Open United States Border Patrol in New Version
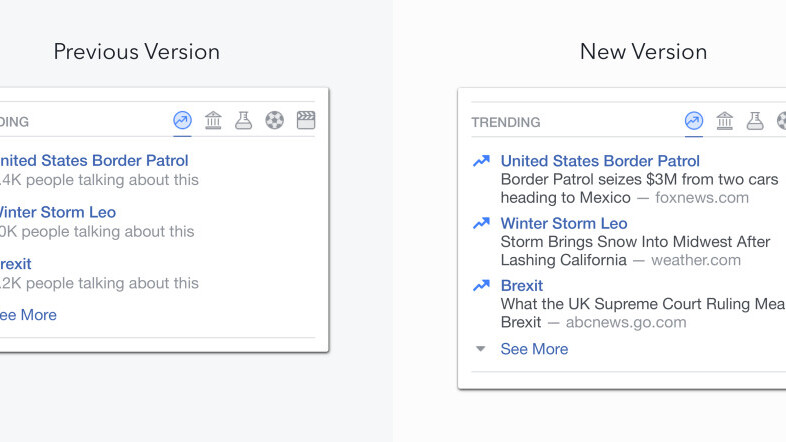Viewport: 786px width, 442px height. 600,161
